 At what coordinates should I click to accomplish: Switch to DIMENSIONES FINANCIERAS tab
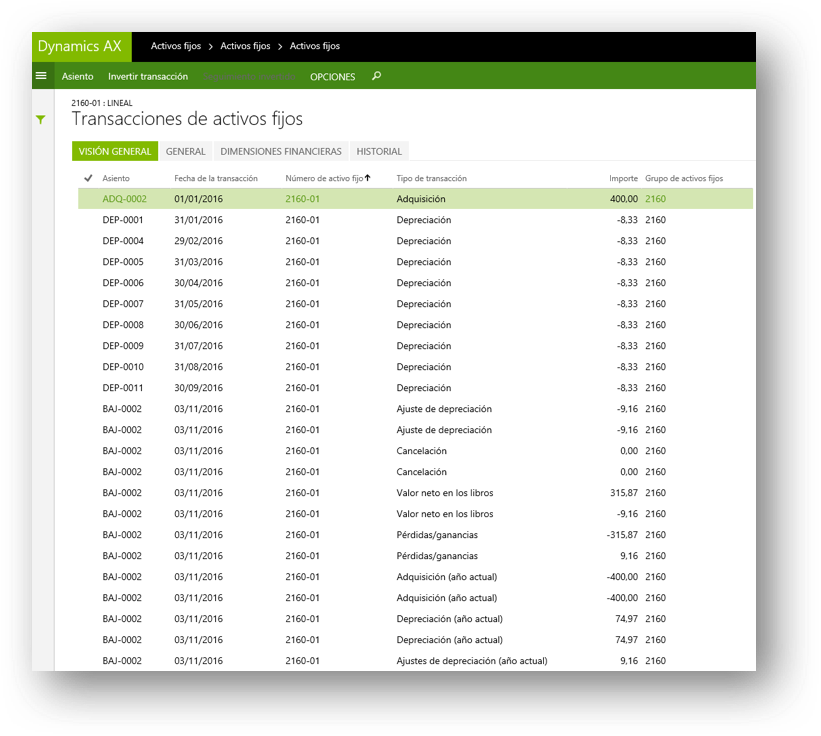pos(281,151)
